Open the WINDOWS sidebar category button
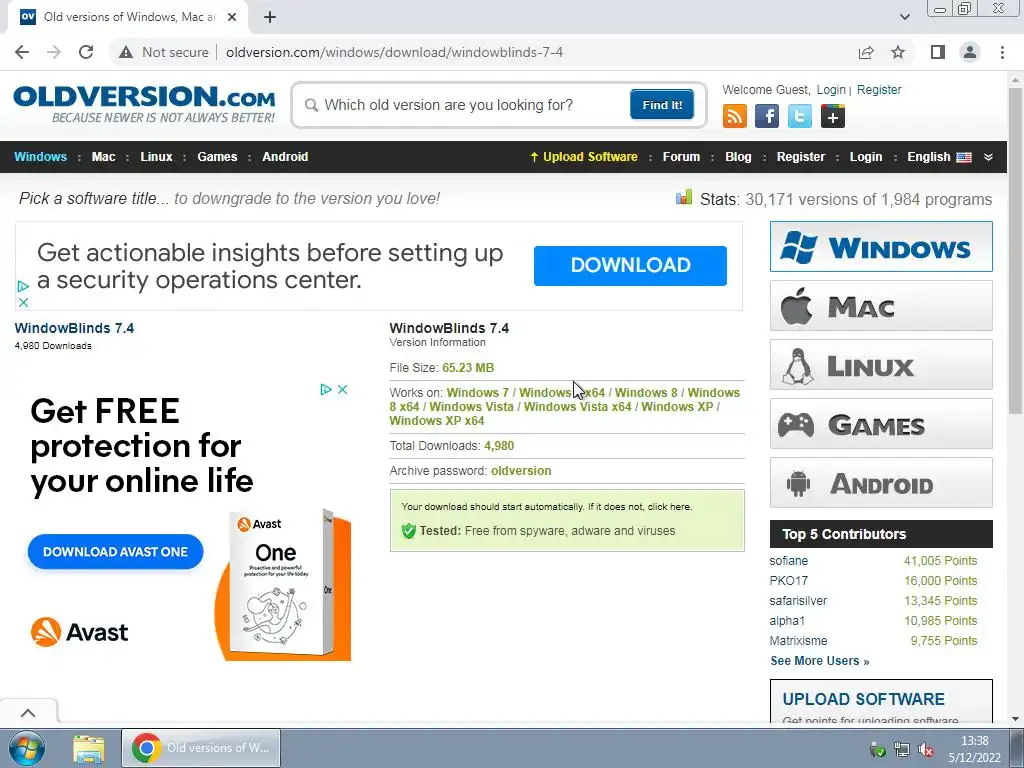The width and height of the screenshot is (1024, 768). click(881, 247)
